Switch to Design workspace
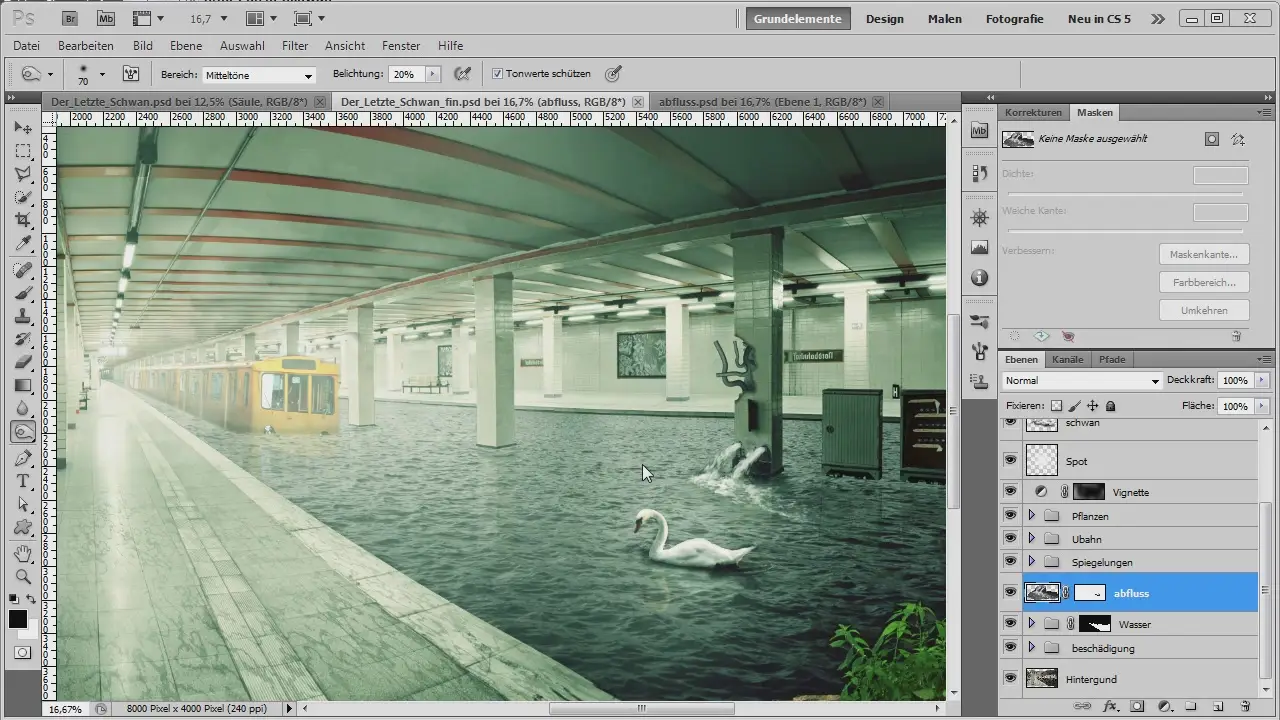Viewport: 1280px width, 720px height. [x=884, y=19]
